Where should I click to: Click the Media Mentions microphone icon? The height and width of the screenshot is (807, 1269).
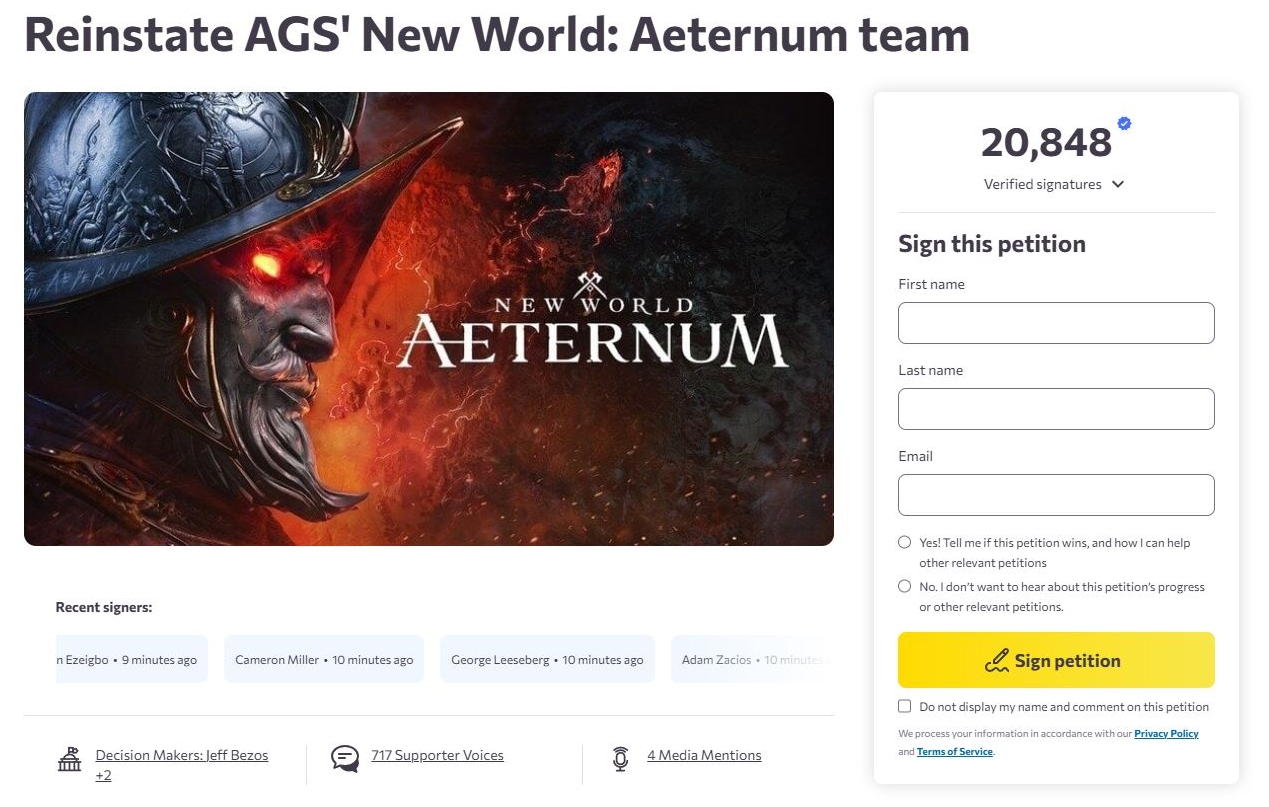(x=620, y=759)
